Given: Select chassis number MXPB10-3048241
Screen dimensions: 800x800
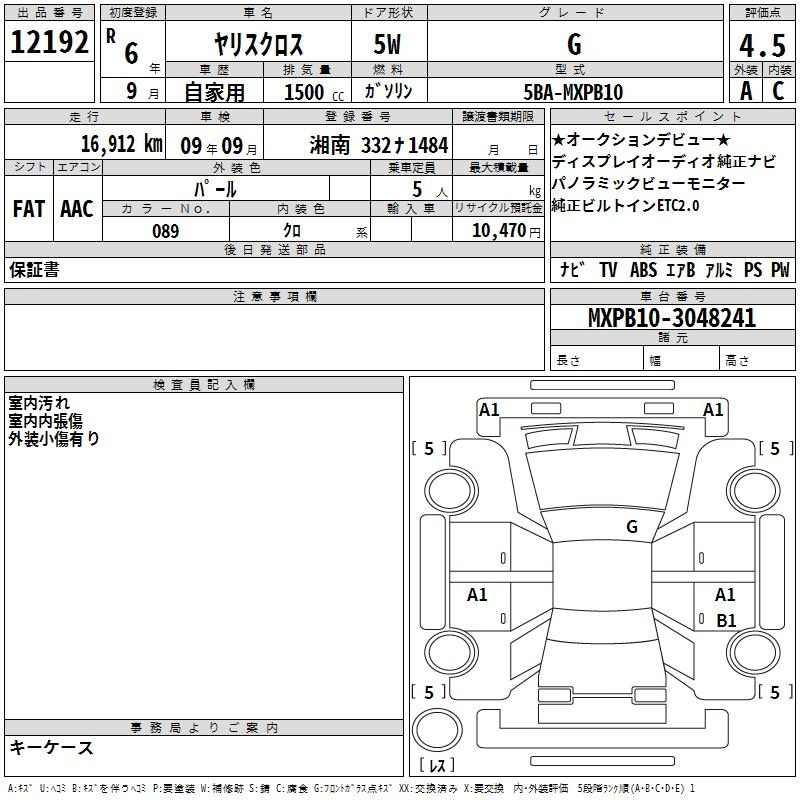Looking at the screenshot, I should pyautogui.click(x=671, y=318).
